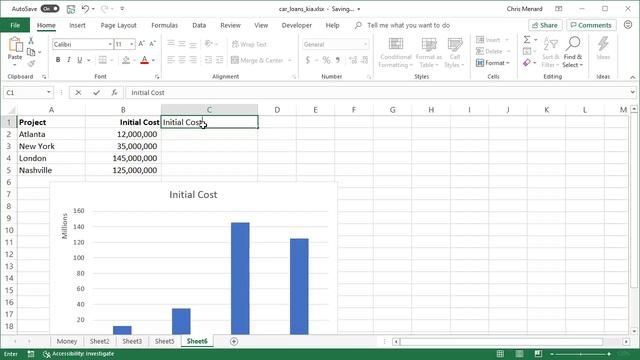The image size is (640, 360).
Task: Open the View tab
Action: [x=261, y=25]
